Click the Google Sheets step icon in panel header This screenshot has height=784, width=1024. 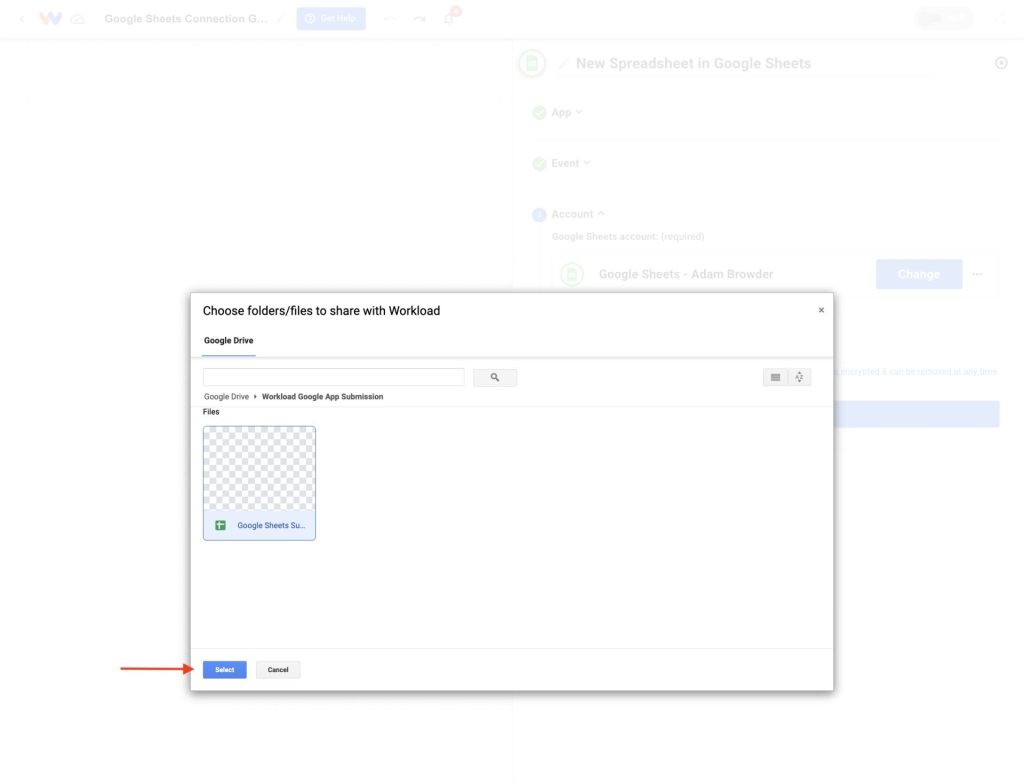[x=532, y=63]
